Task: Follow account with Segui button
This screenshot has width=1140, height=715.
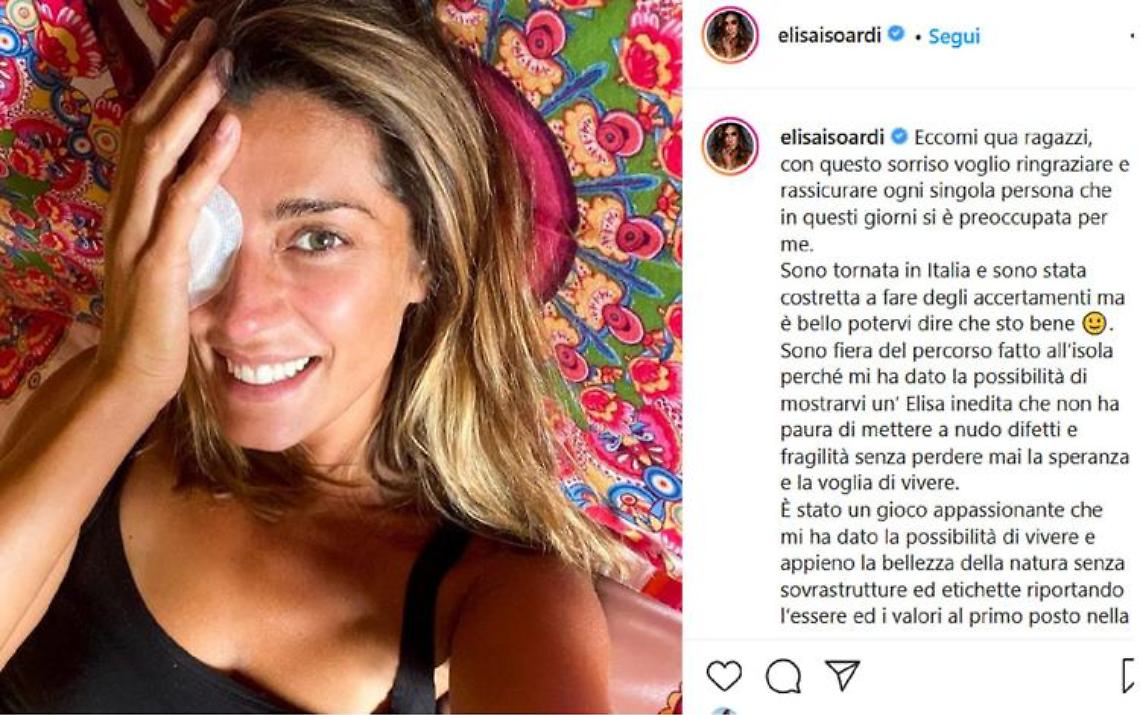Action: pyautogui.click(x=954, y=36)
